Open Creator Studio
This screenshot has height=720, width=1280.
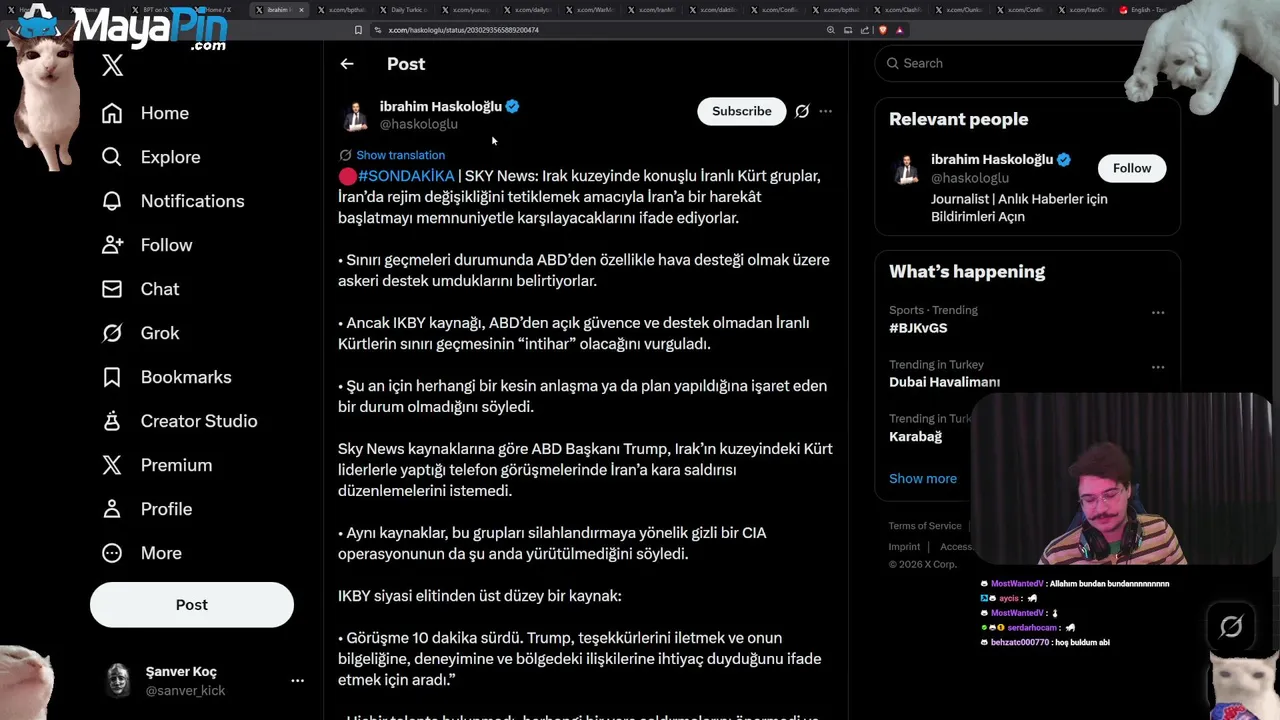(x=179, y=421)
